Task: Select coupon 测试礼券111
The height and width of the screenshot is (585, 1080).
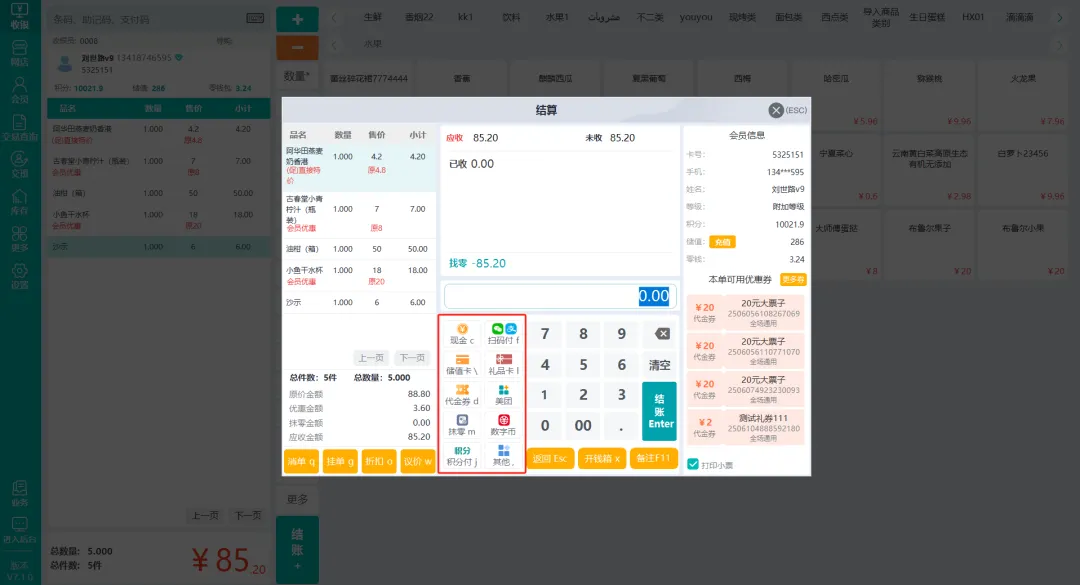Action: point(745,428)
